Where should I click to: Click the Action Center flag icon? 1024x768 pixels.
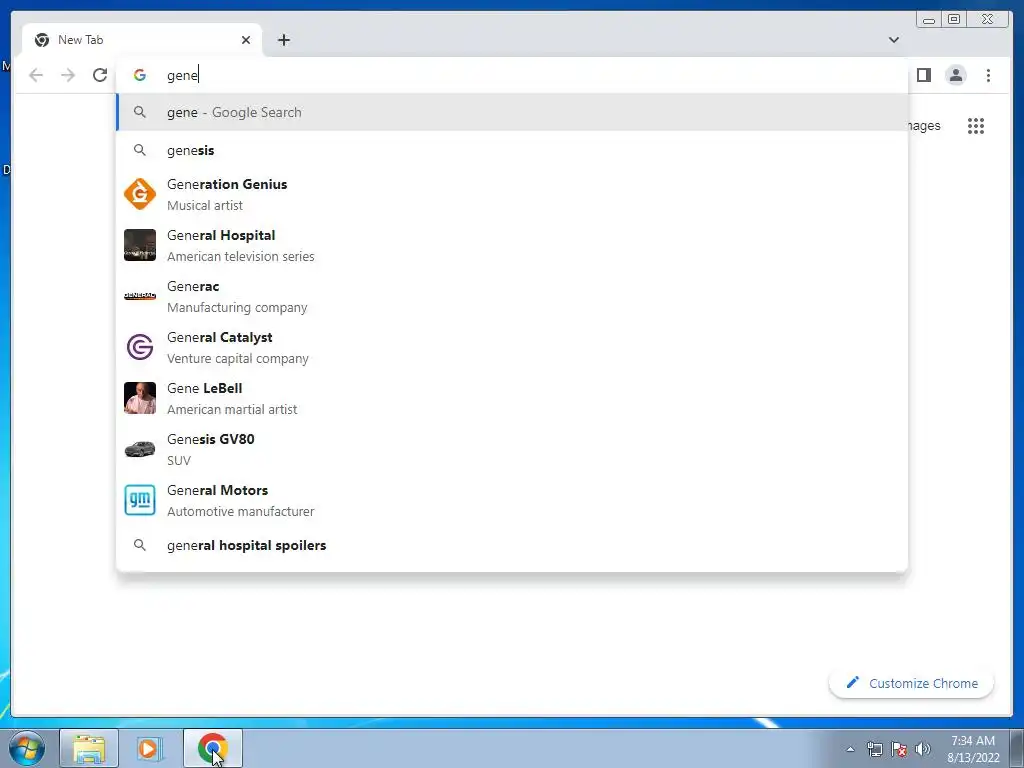click(899, 749)
